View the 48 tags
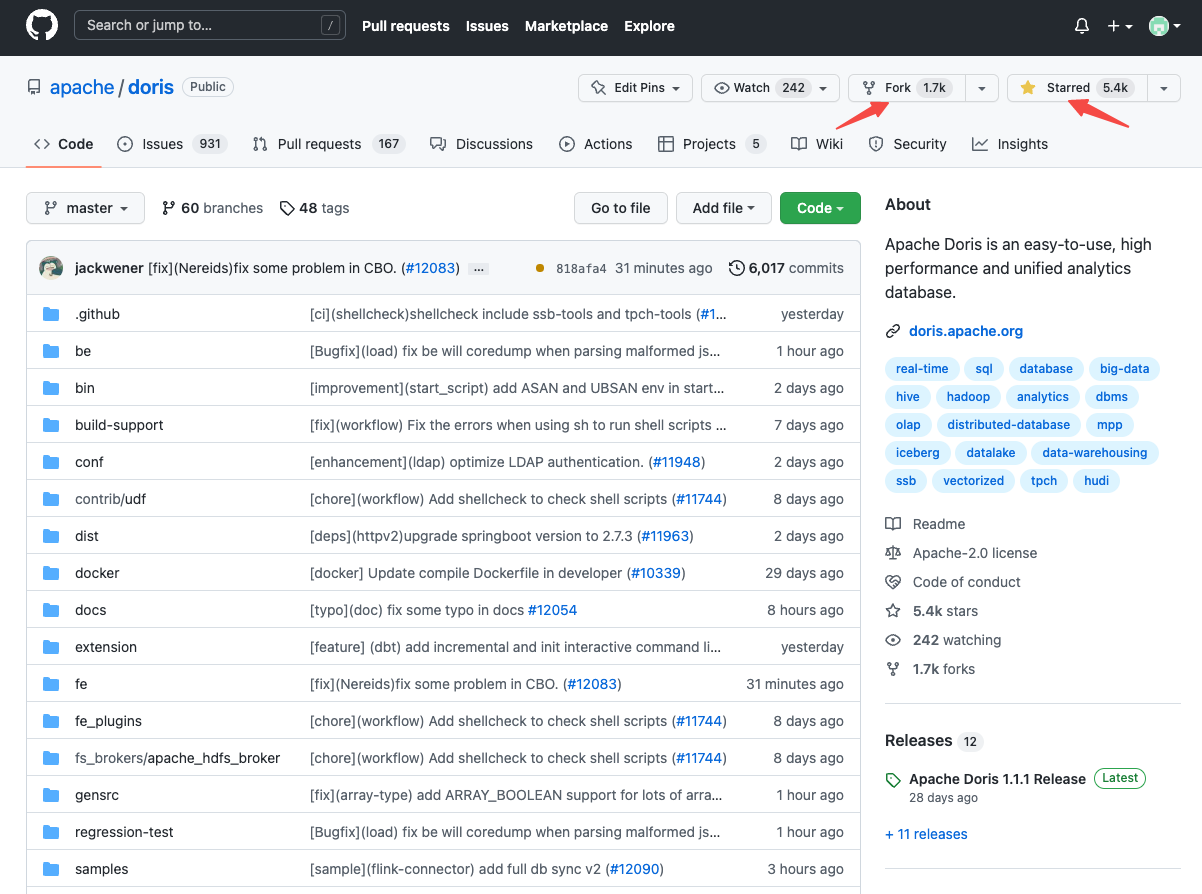Screen dimensions: 1202x894 (x=314, y=208)
